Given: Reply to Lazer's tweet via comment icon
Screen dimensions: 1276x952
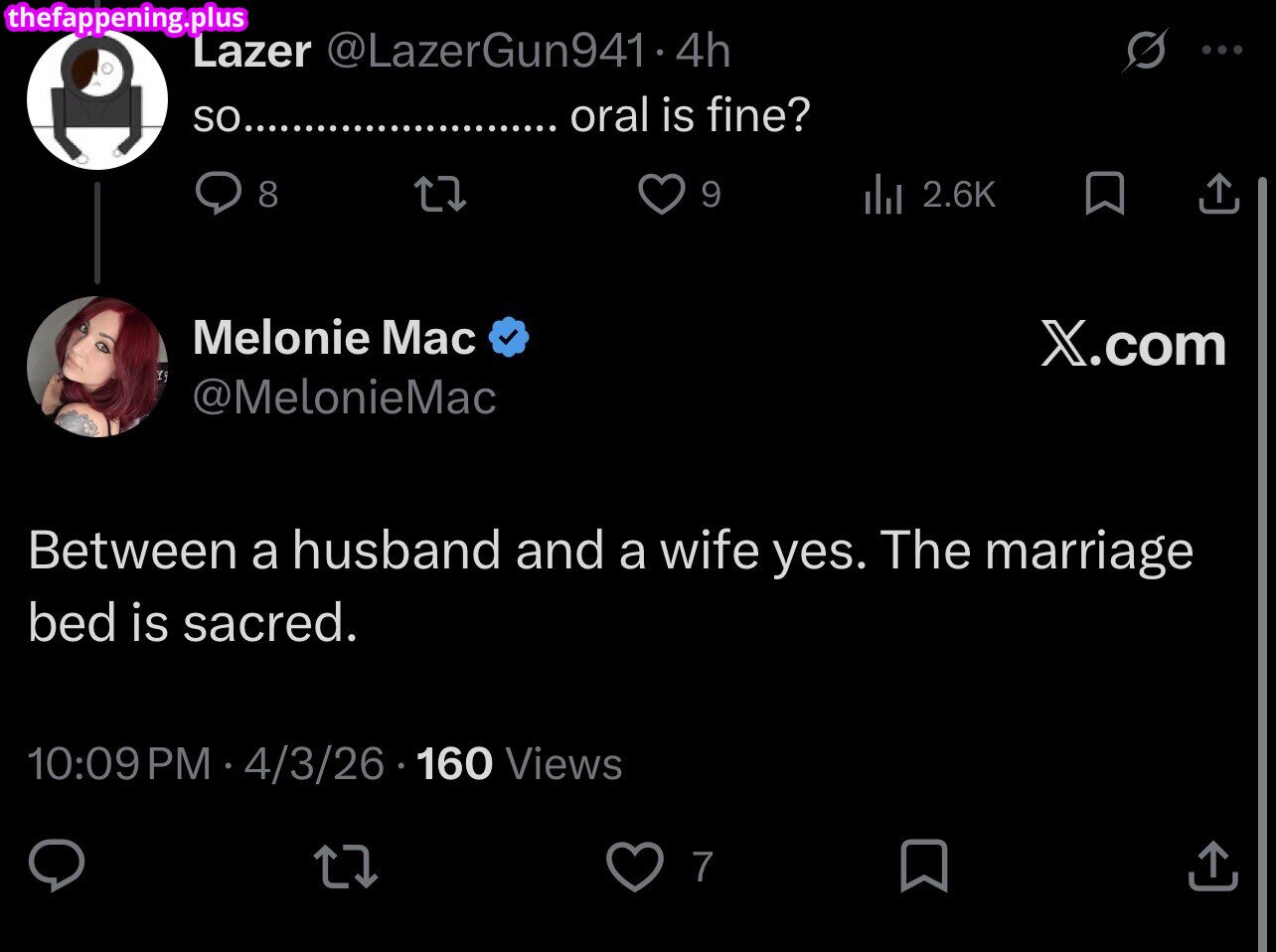Looking at the screenshot, I should pos(215,194).
